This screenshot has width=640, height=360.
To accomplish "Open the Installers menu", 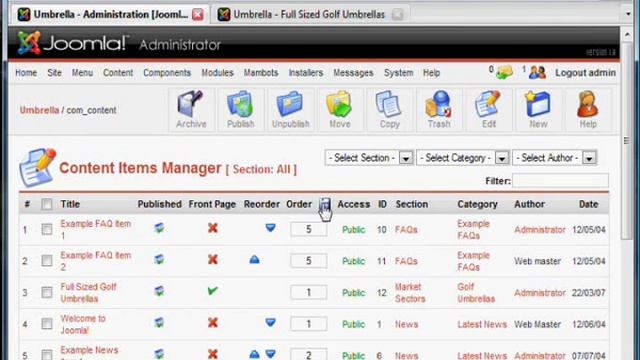I will click(306, 73).
